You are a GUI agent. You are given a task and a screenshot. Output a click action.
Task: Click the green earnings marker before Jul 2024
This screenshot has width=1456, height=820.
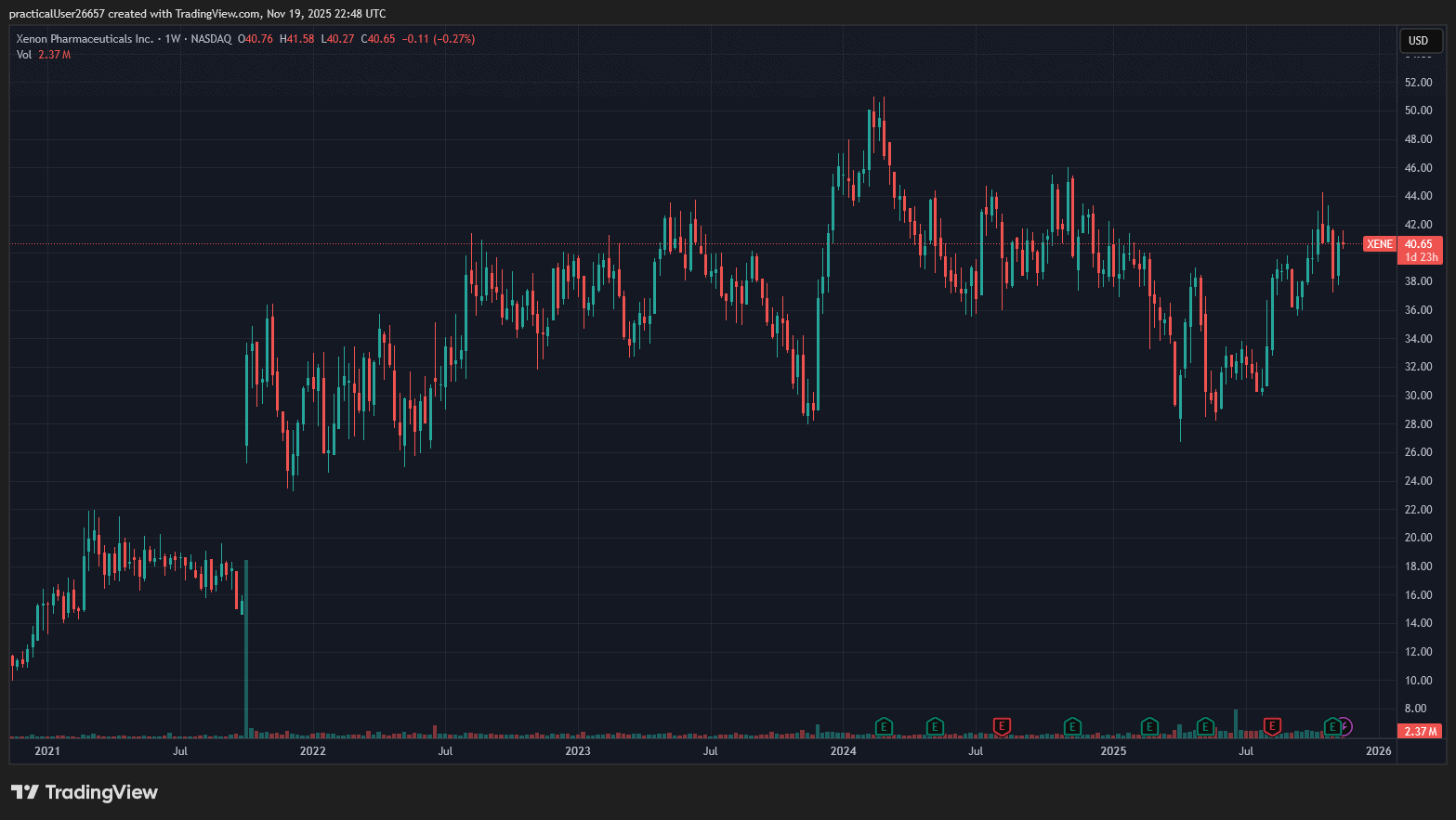(x=935, y=726)
